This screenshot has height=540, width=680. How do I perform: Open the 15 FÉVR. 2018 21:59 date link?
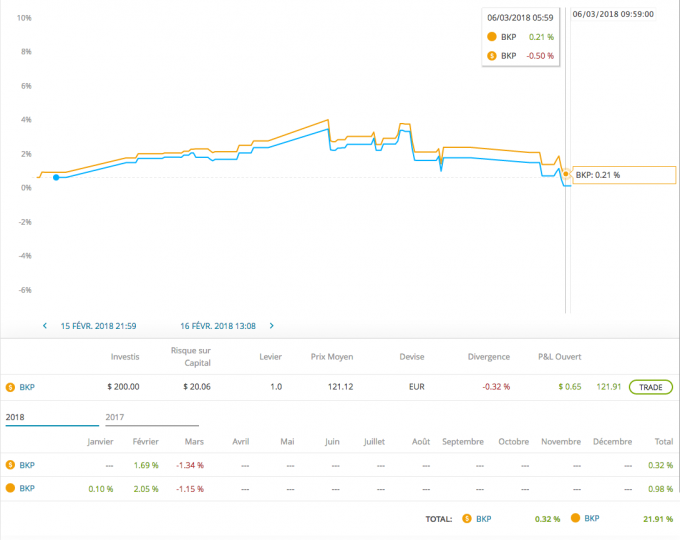tap(98, 326)
